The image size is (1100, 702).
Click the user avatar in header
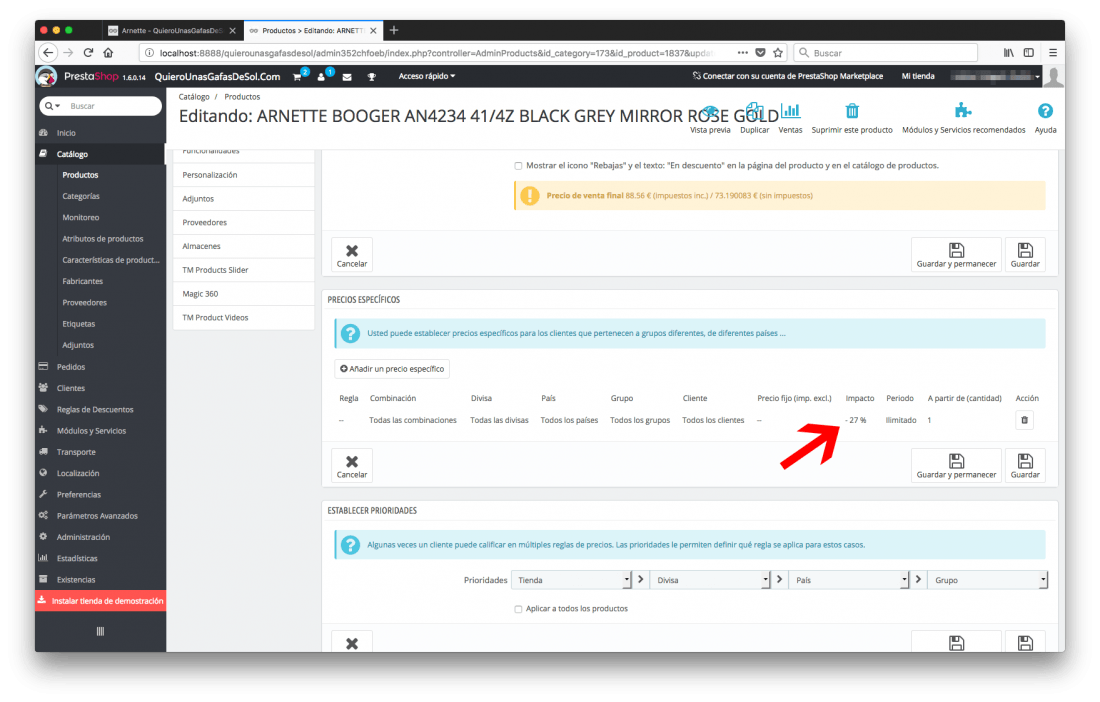1053,76
